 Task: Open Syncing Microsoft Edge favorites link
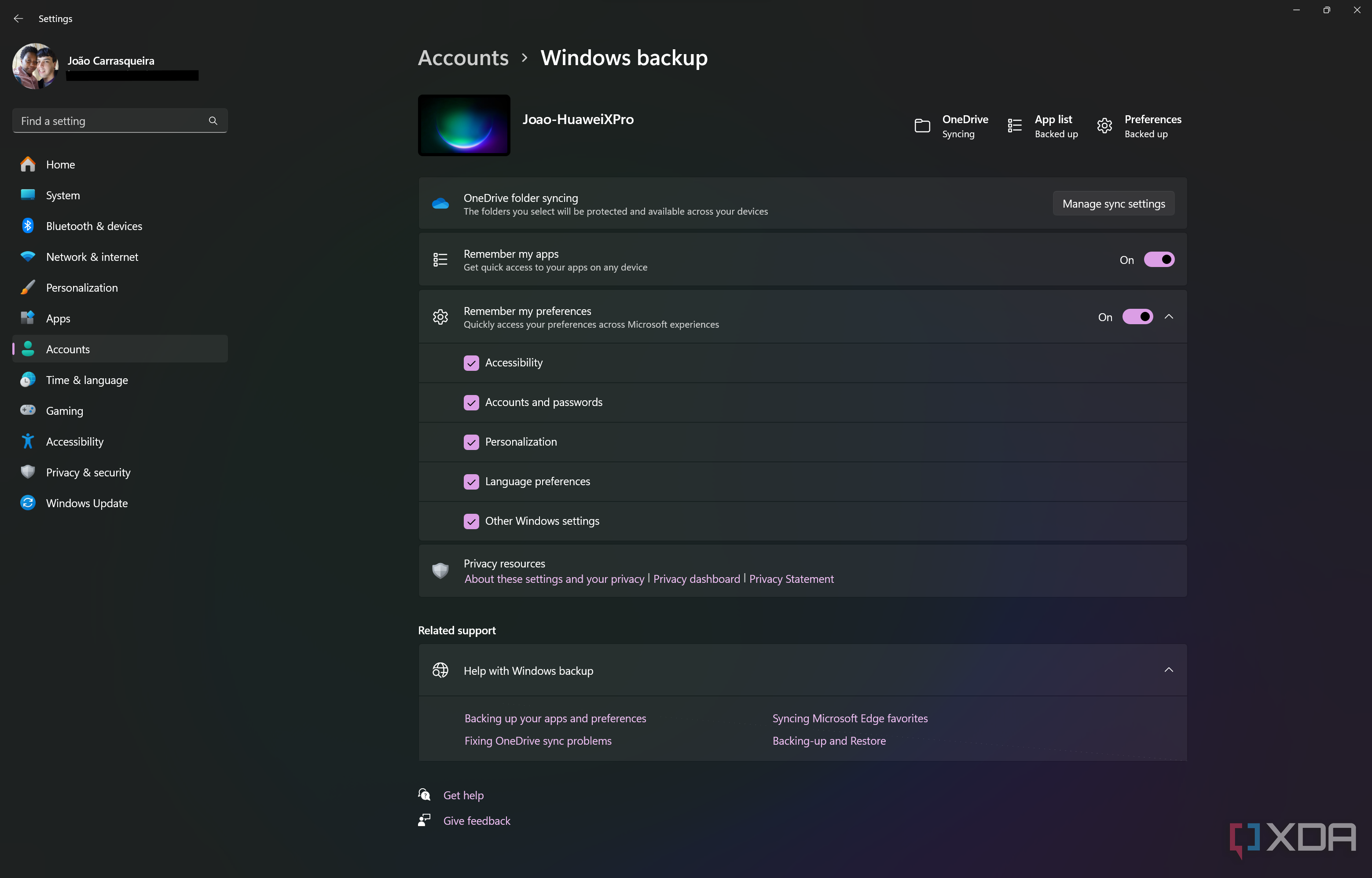850,718
